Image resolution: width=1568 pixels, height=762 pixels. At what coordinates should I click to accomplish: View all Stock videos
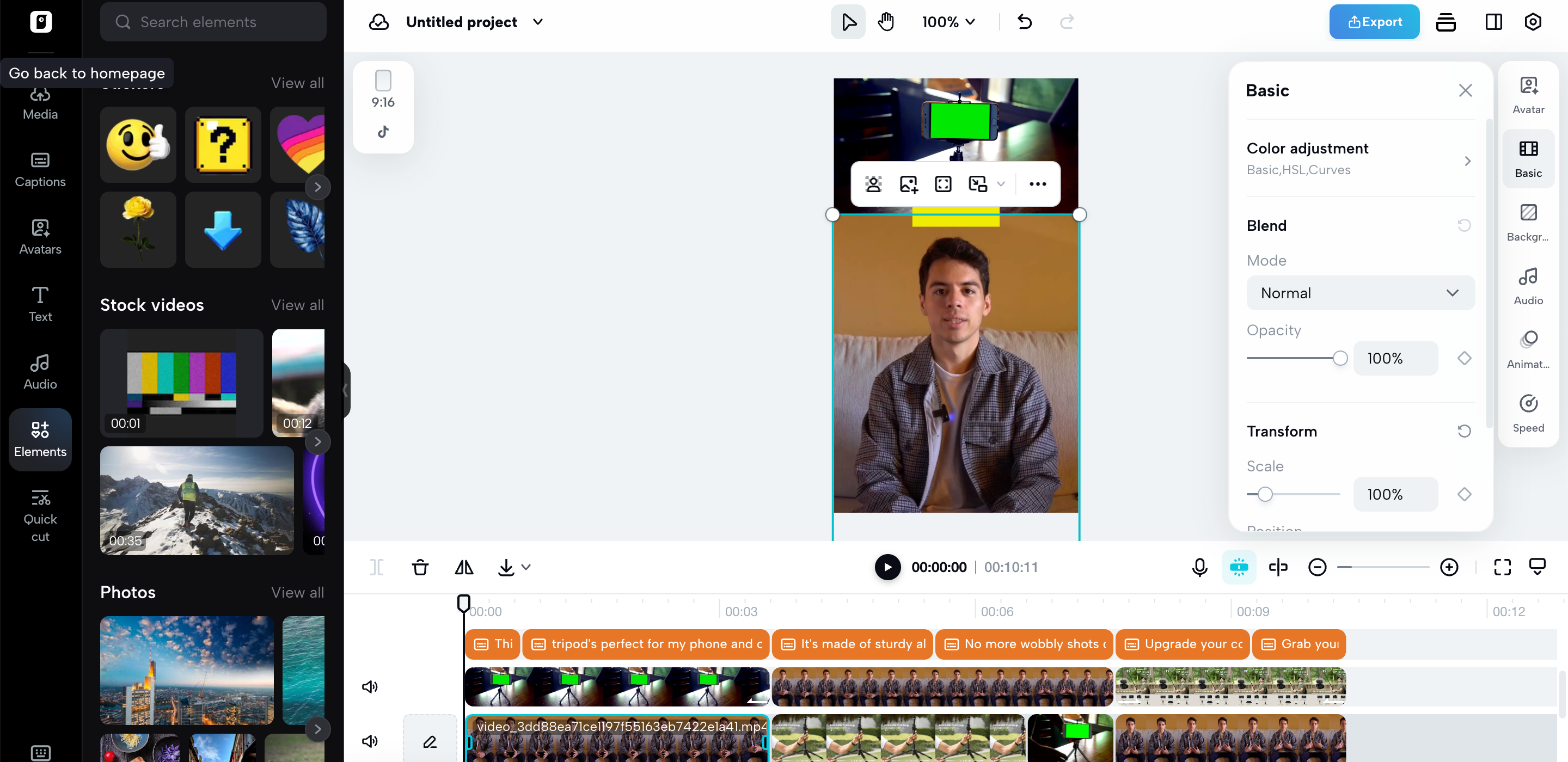point(298,305)
